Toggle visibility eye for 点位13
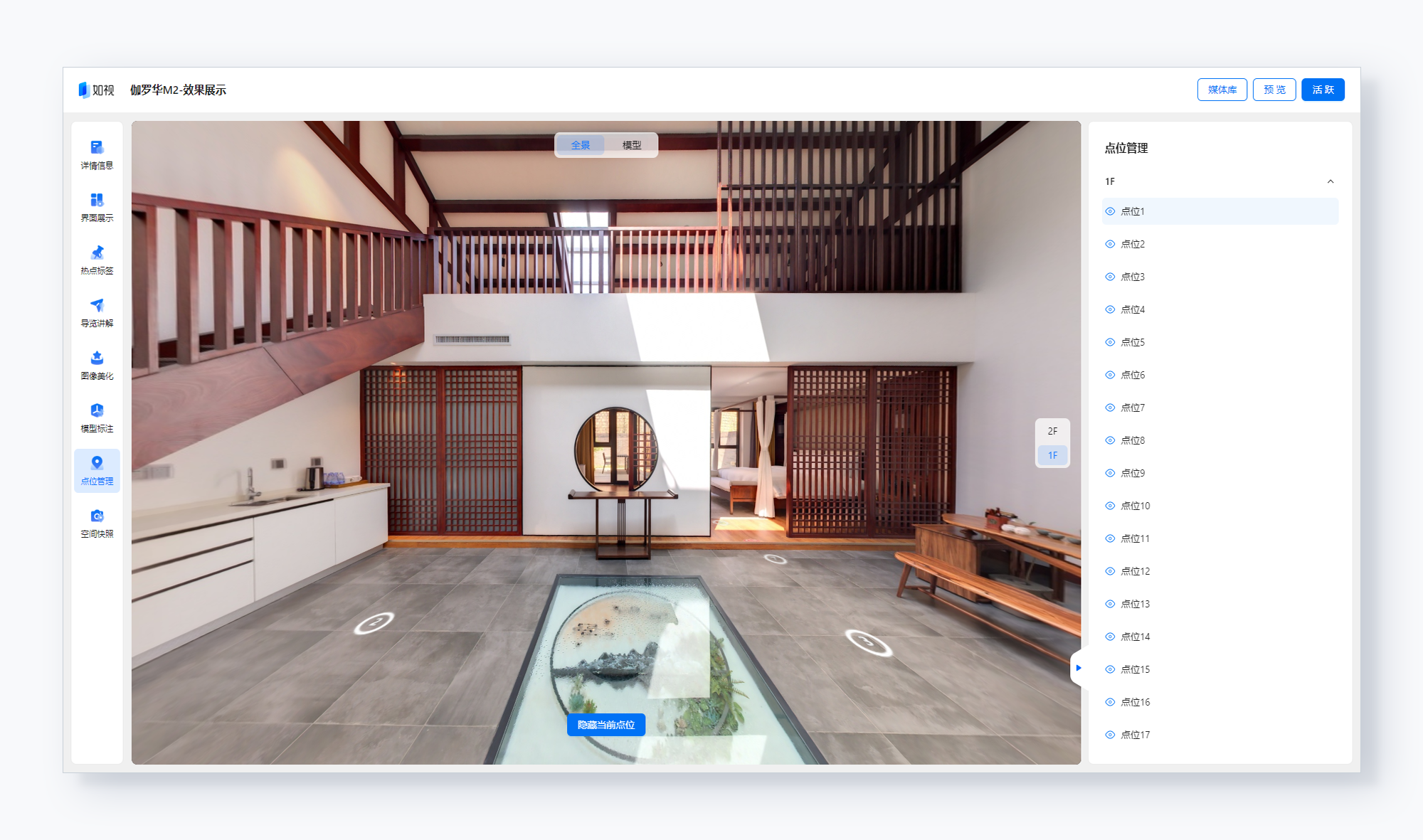Image resolution: width=1423 pixels, height=840 pixels. (1110, 604)
